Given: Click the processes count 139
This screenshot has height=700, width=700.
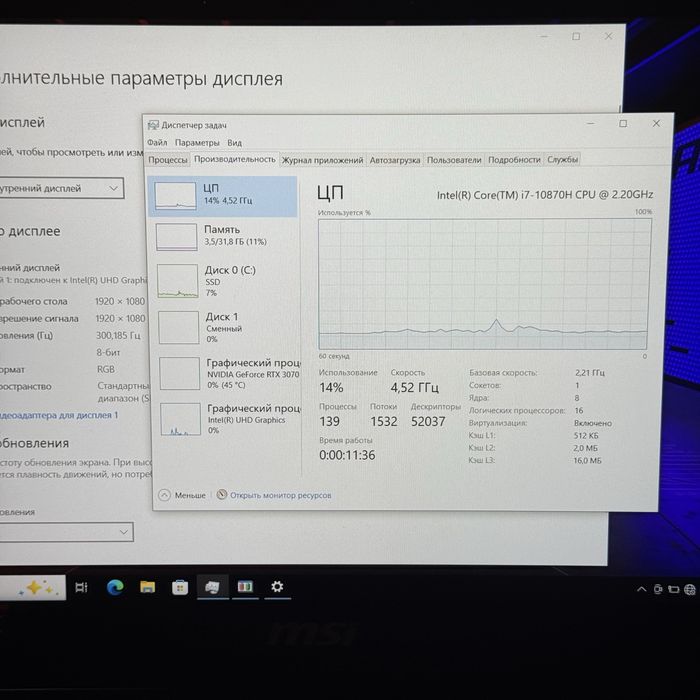Looking at the screenshot, I should [x=329, y=421].
